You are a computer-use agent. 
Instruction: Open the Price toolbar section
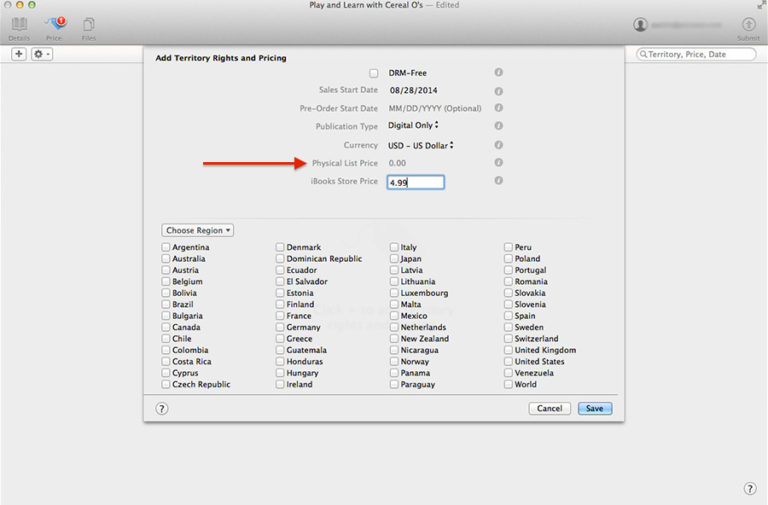(54, 28)
